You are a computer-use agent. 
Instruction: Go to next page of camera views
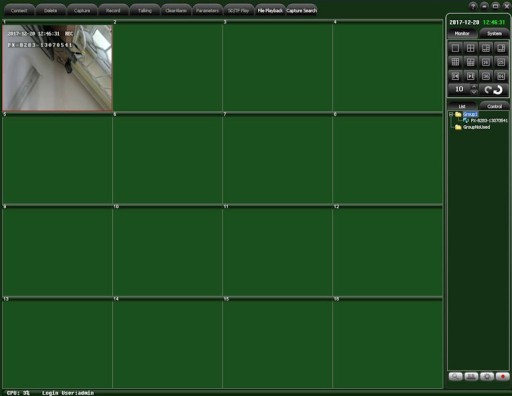click(x=470, y=76)
